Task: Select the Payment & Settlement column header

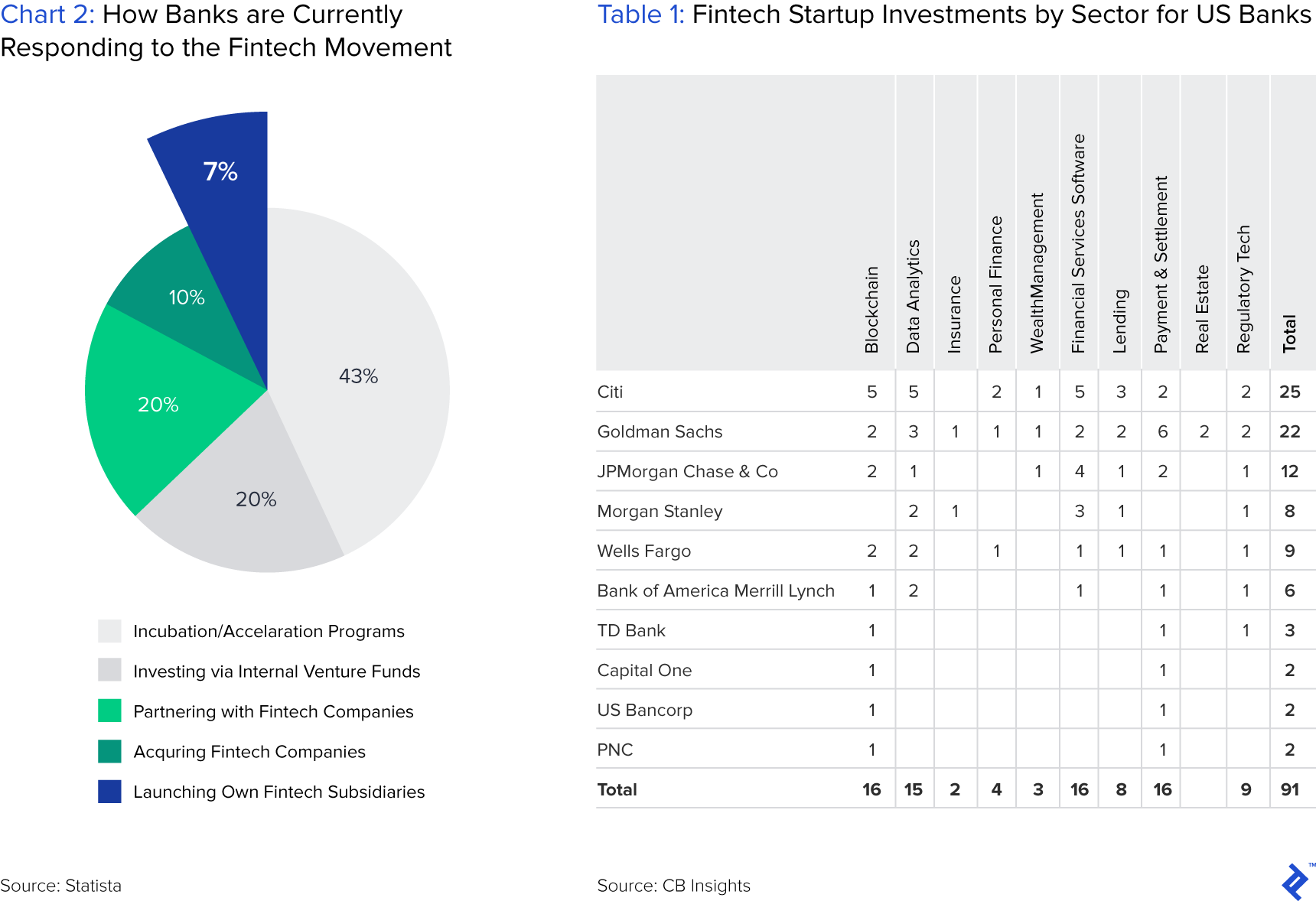Action: tap(1161, 264)
